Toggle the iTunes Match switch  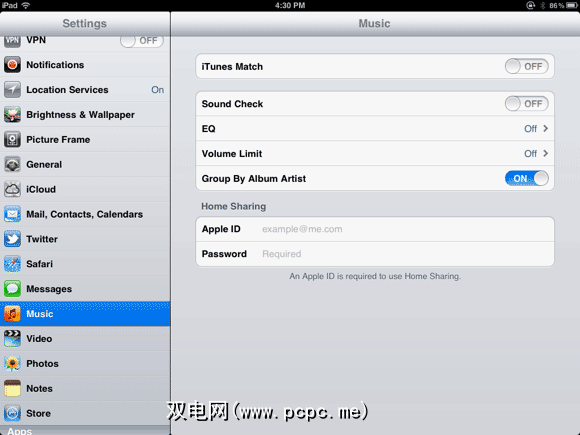pyautogui.click(x=526, y=67)
